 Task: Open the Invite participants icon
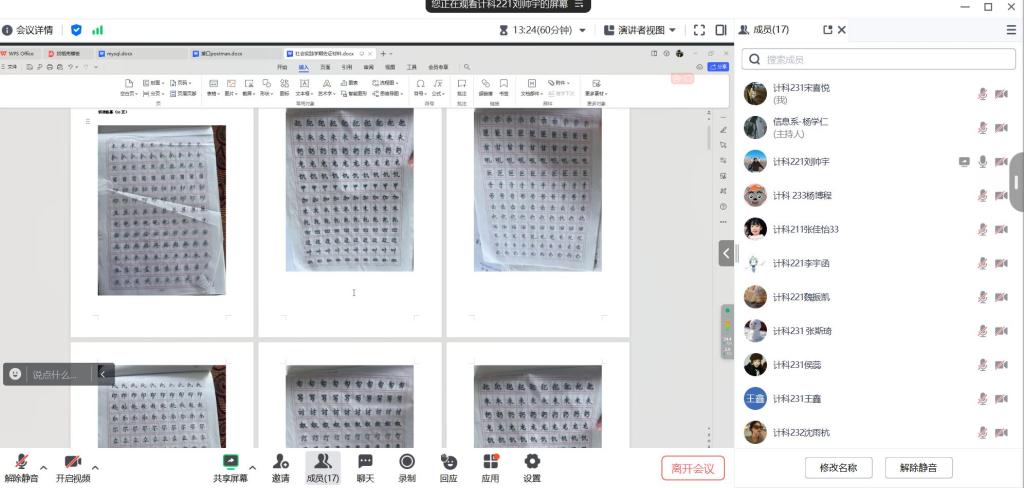pos(281,462)
